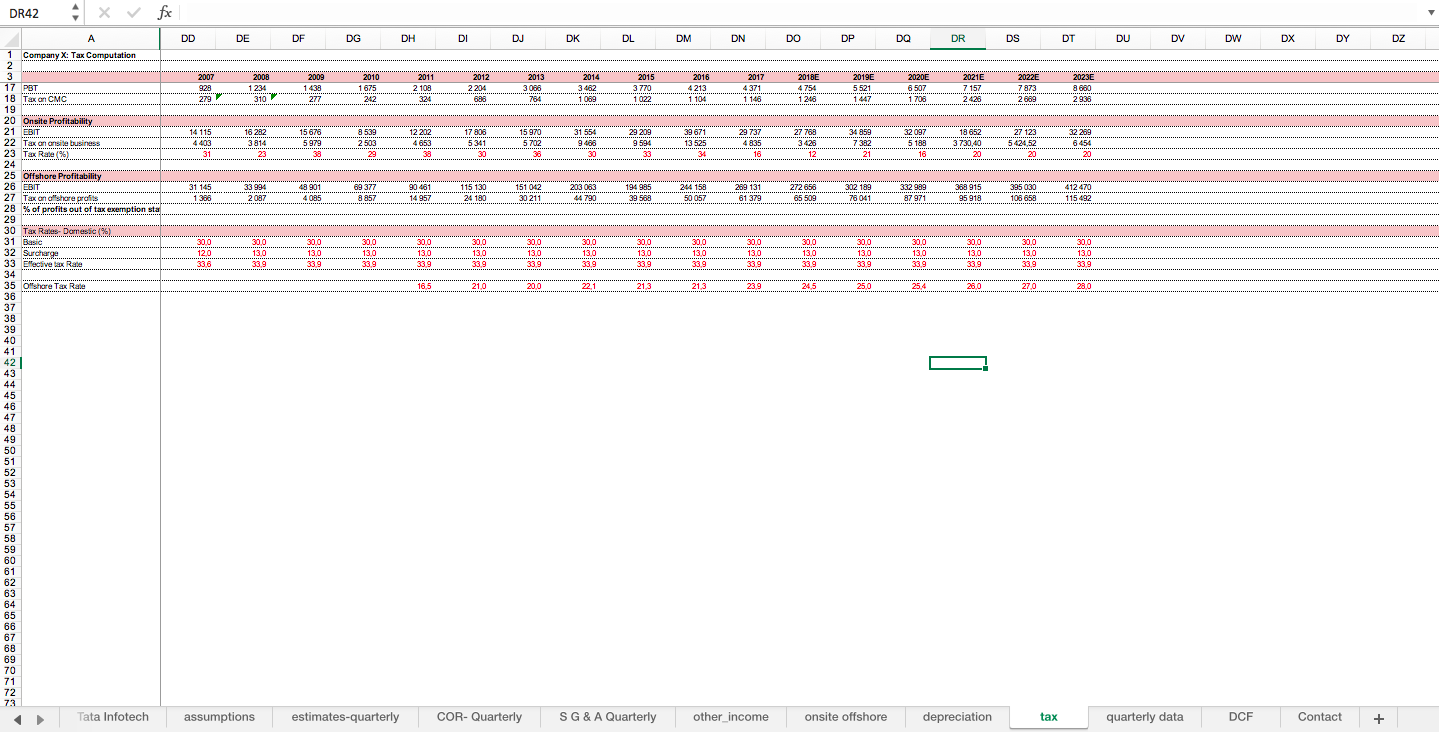Click the Name Box down stepper arrow

(74, 18)
